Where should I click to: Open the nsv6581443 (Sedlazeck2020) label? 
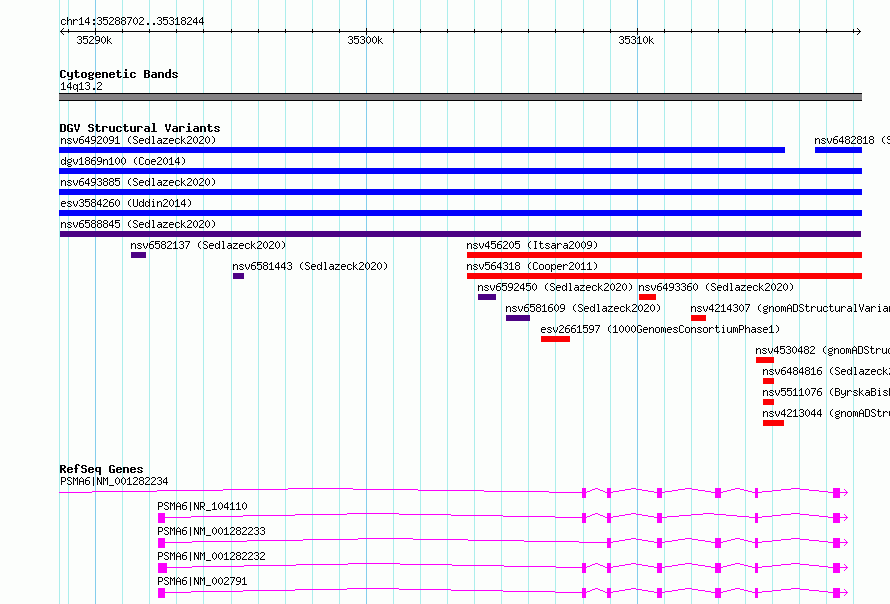coord(310,266)
